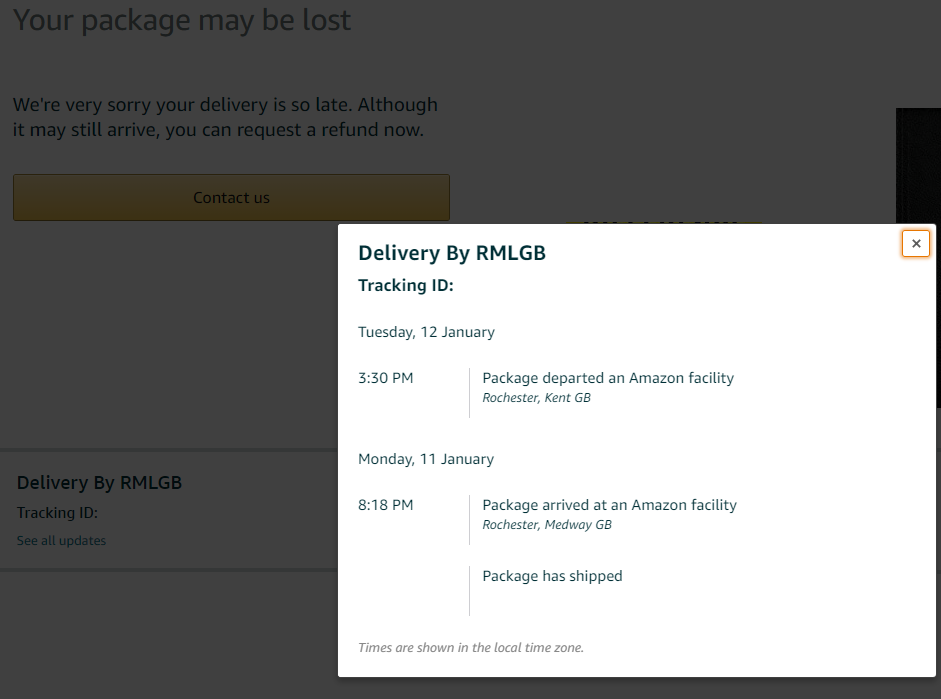Close the tracking details popup
Image resolution: width=941 pixels, height=699 pixels.
(x=915, y=244)
